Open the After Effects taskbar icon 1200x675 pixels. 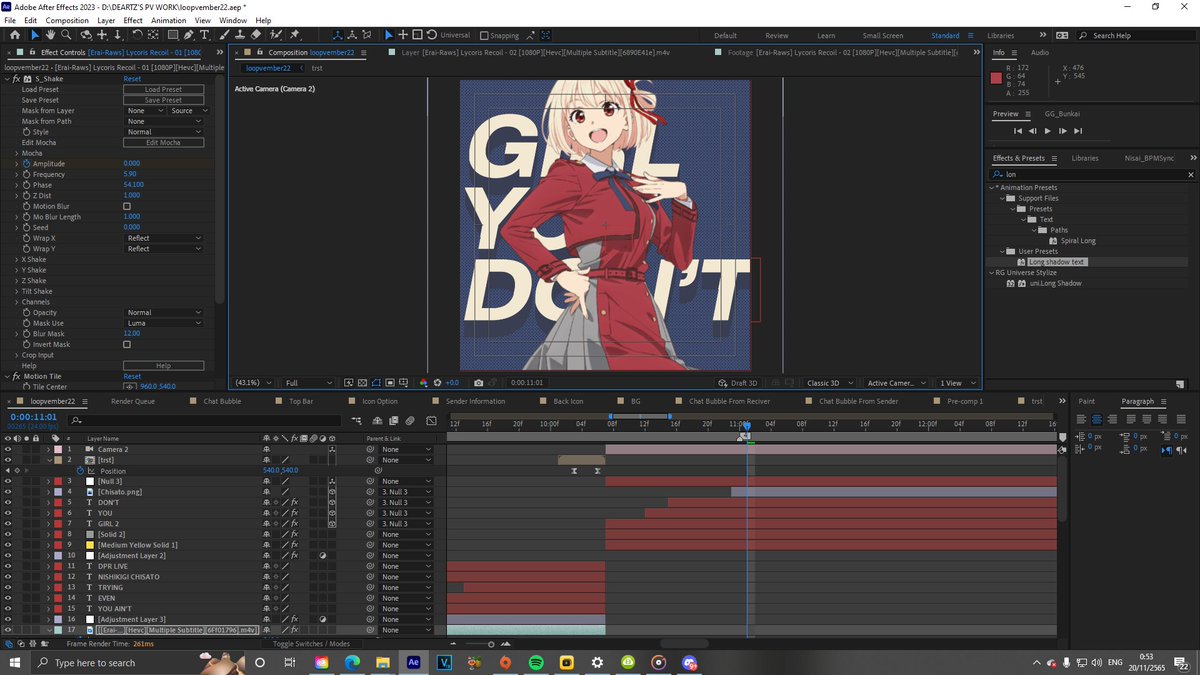pos(414,662)
